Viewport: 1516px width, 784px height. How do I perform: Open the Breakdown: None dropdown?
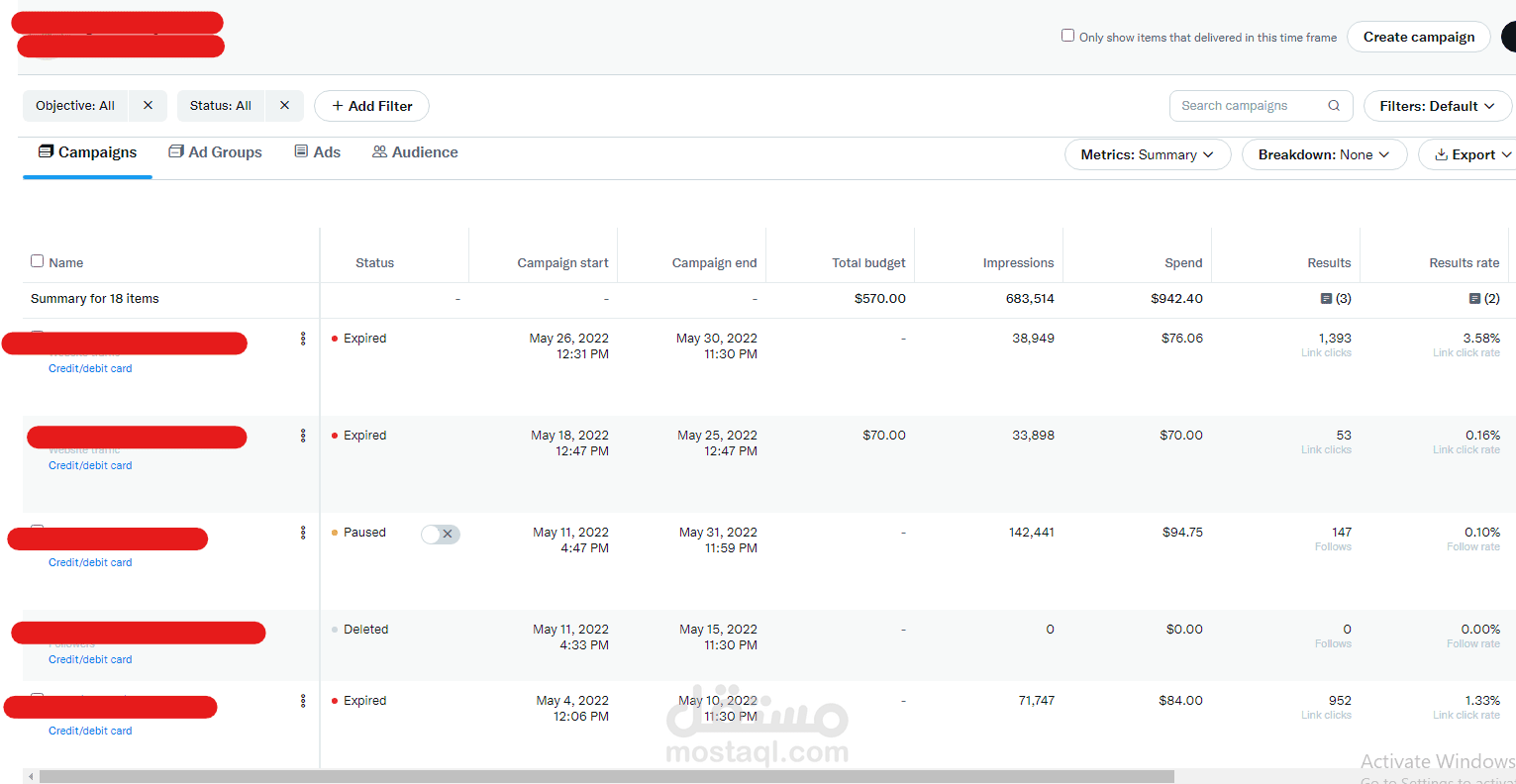1325,154
